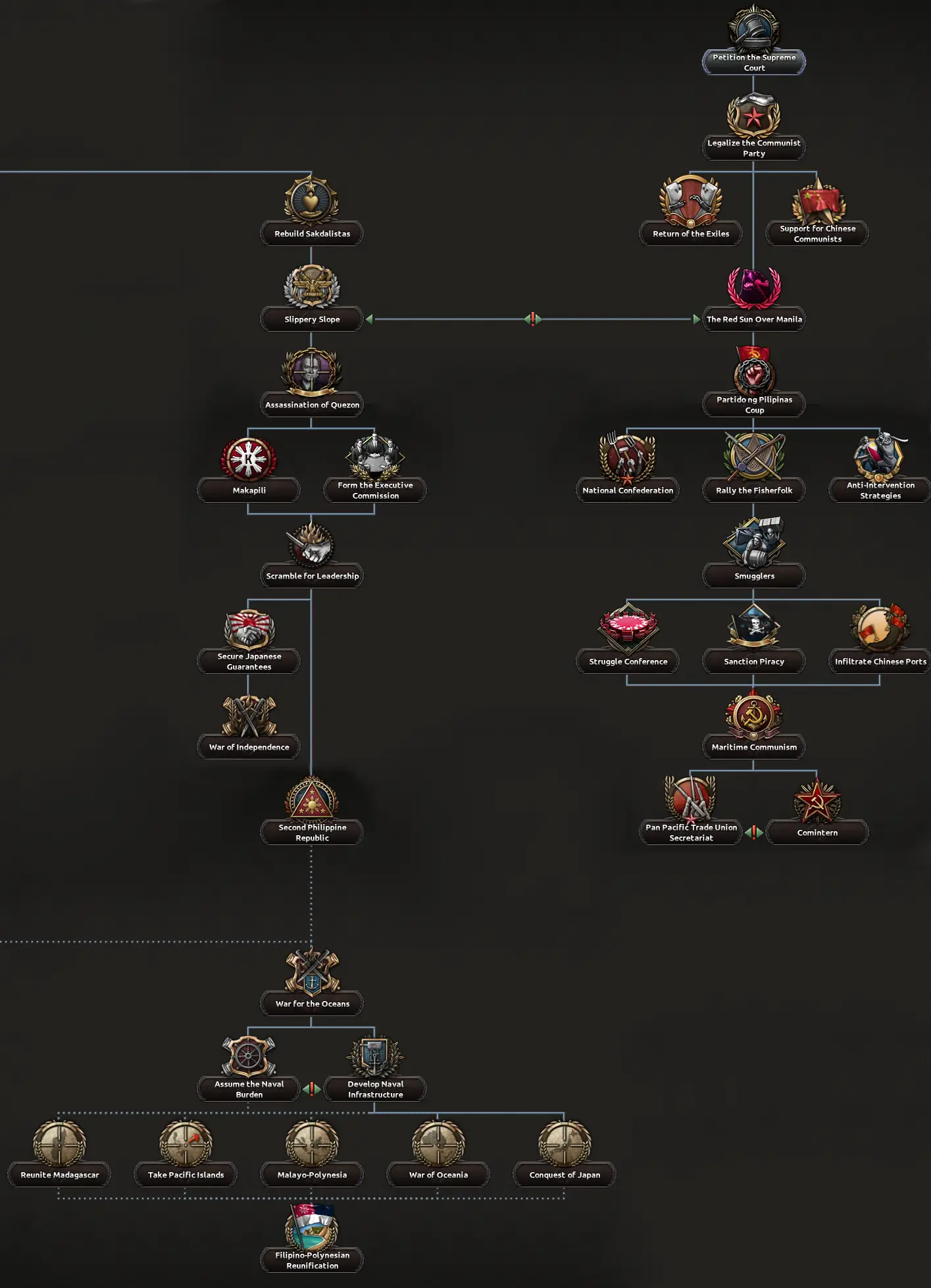Select the Conquest of Japan label
Viewport: 931px width, 1288px height.
(565, 1175)
